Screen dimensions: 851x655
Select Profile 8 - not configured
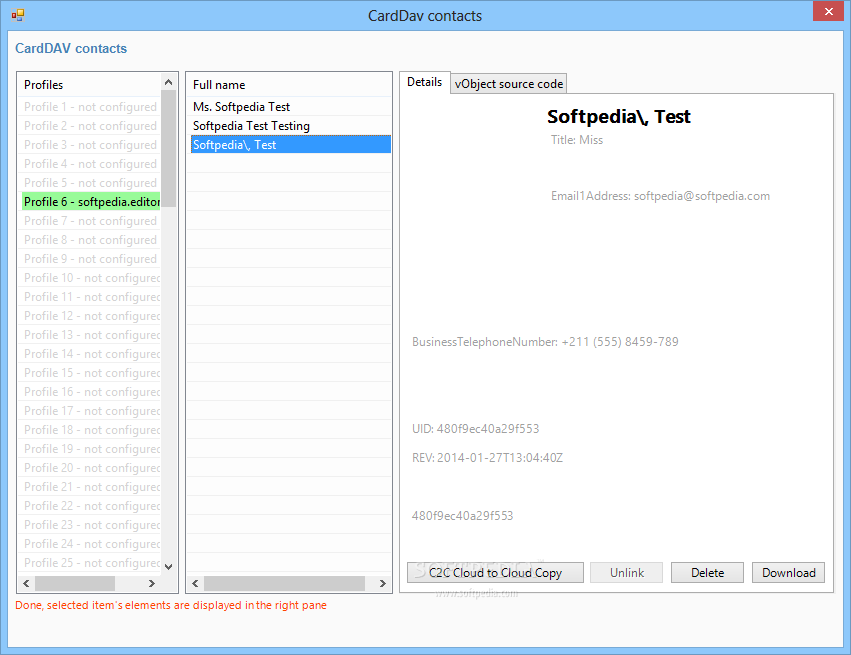point(91,240)
